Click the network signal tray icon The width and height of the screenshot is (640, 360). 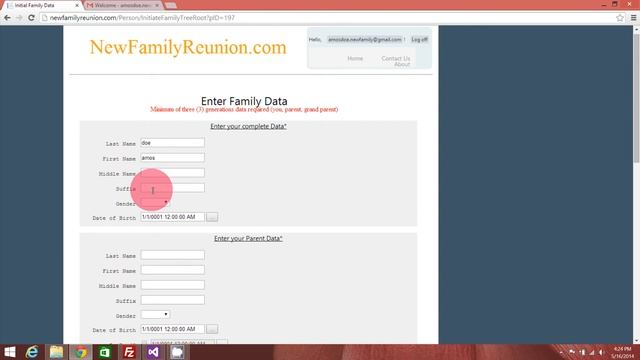coord(591,352)
